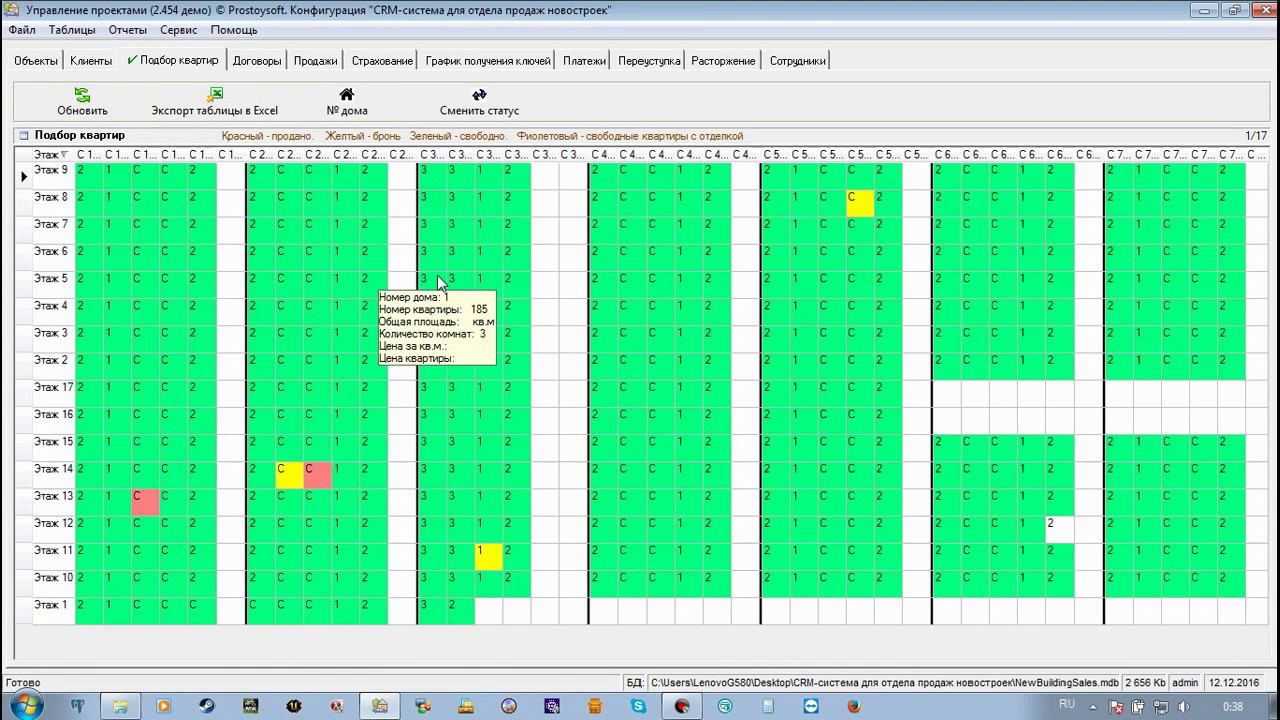Go to the Платежи tab
Viewport: 1280px width, 720px height.
tap(584, 61)
